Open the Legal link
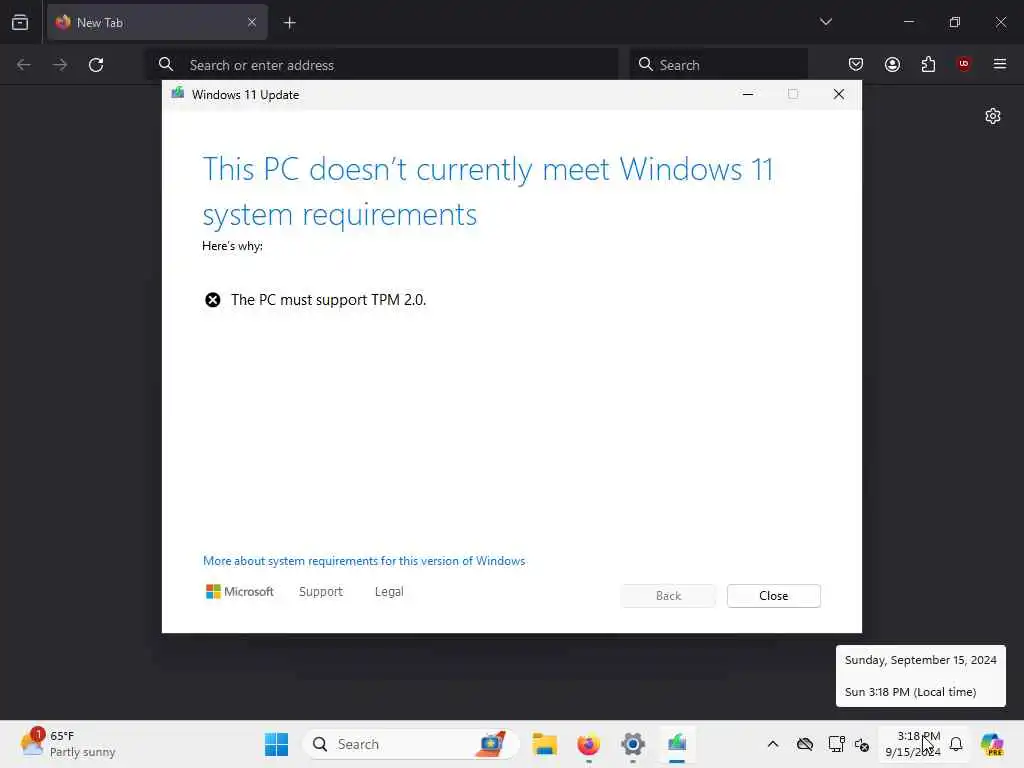The height and width of the screenshot is (768, 1024). pos(389,592)
